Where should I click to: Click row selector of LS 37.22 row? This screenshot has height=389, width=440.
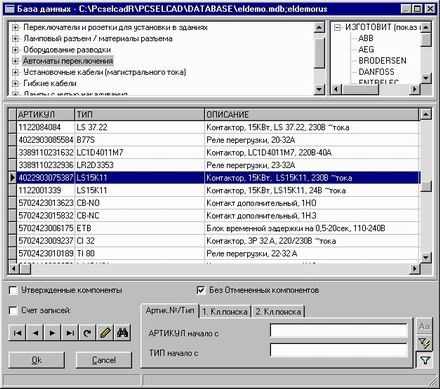(12, 127)
